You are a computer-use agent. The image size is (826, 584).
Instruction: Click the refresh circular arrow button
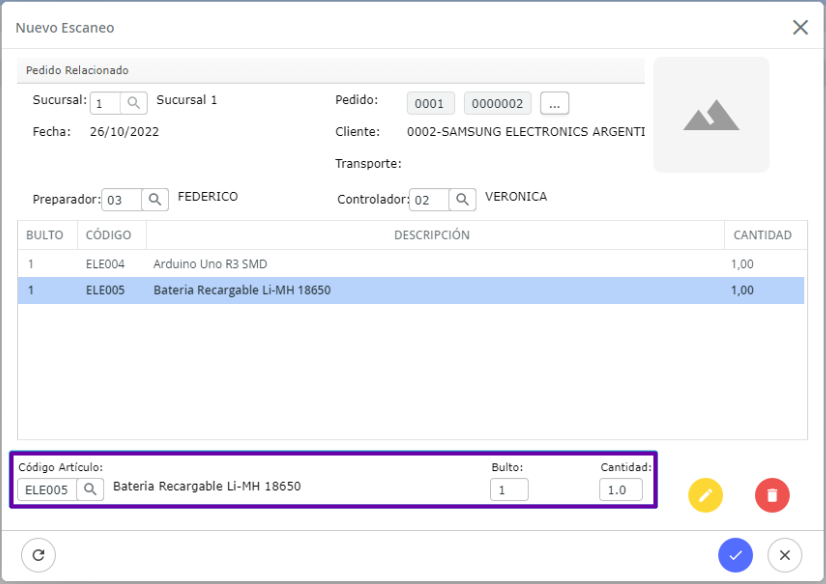[38, 555]
